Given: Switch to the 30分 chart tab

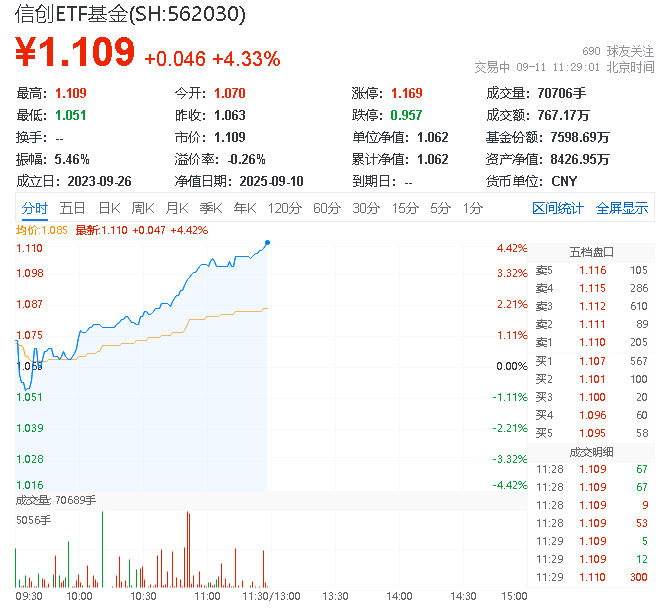Looking at the screenshot, I should coord(366,208).
